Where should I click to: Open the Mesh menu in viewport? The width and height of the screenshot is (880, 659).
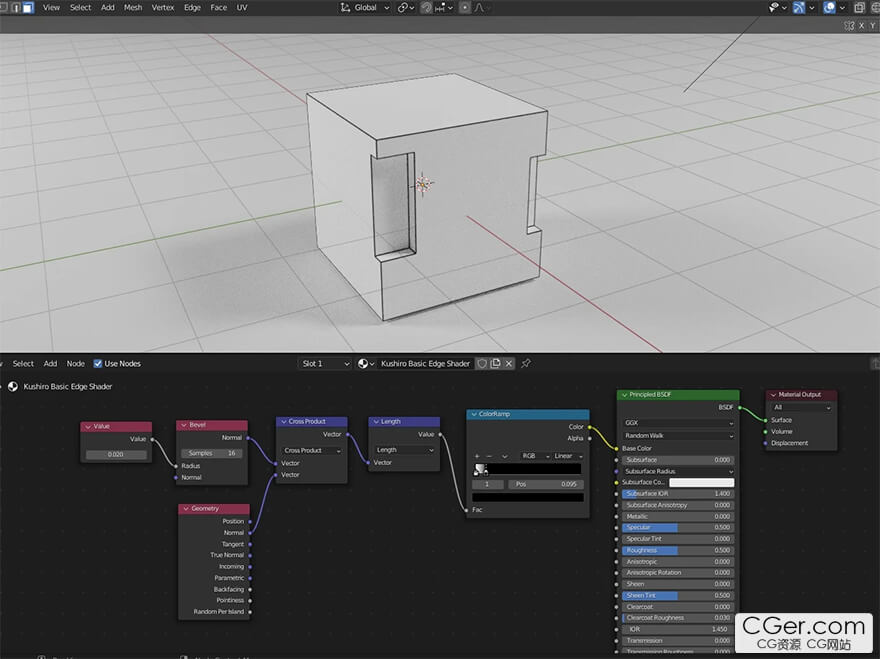133,7
